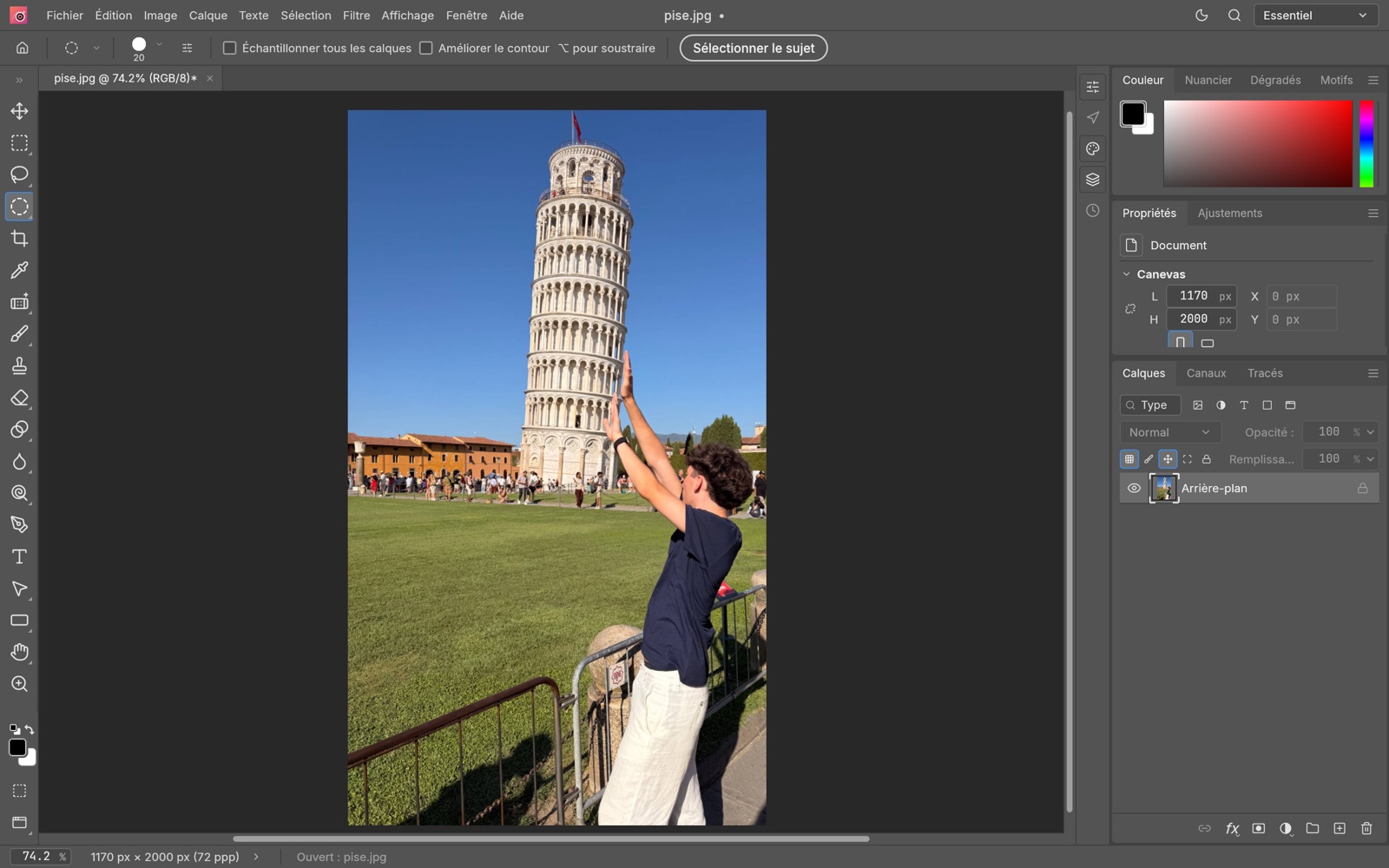Toggle lock all padlock in Calques panel

(1207, 459)
